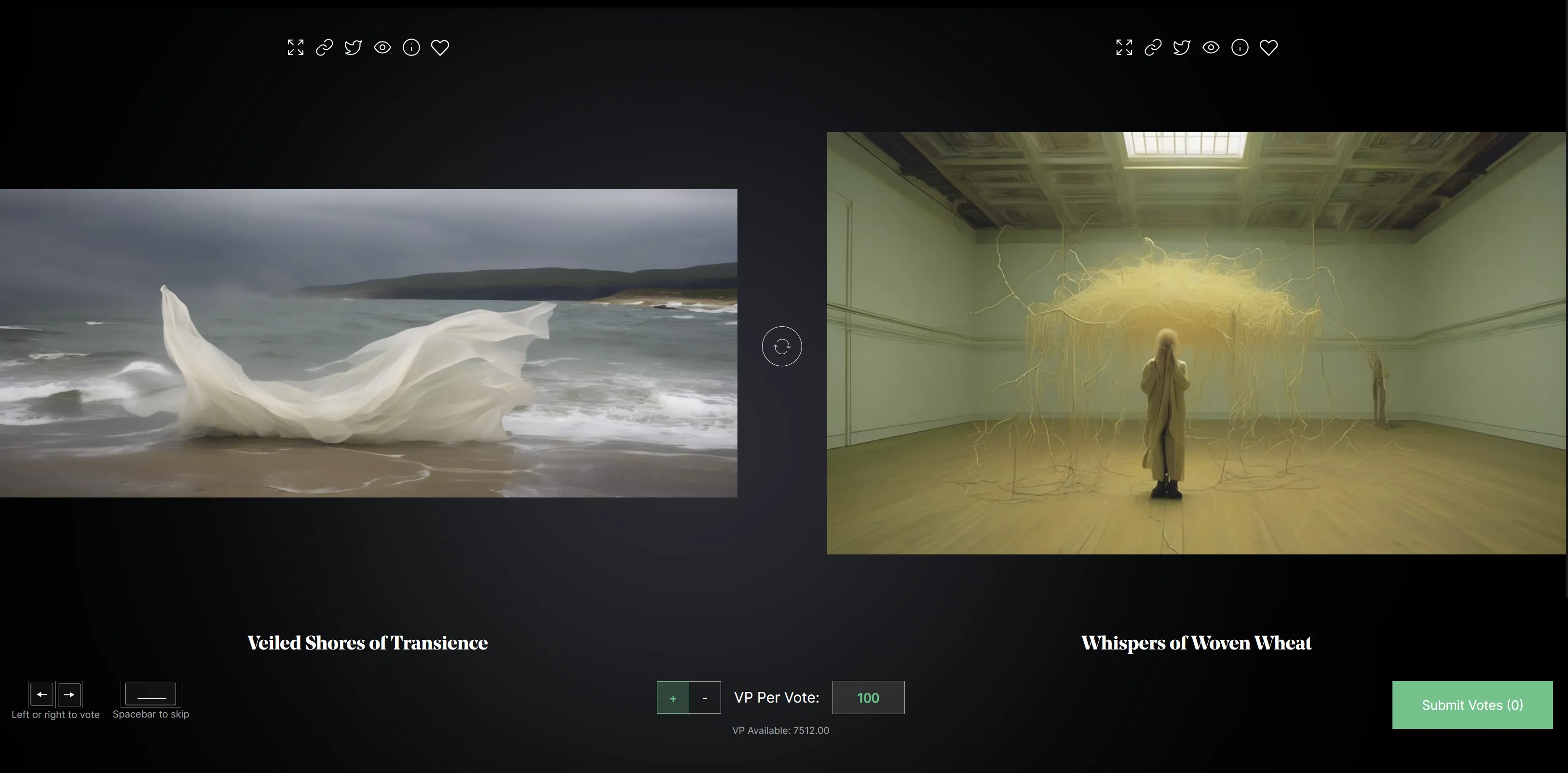Click Submit Votes button

point(1472,705)
